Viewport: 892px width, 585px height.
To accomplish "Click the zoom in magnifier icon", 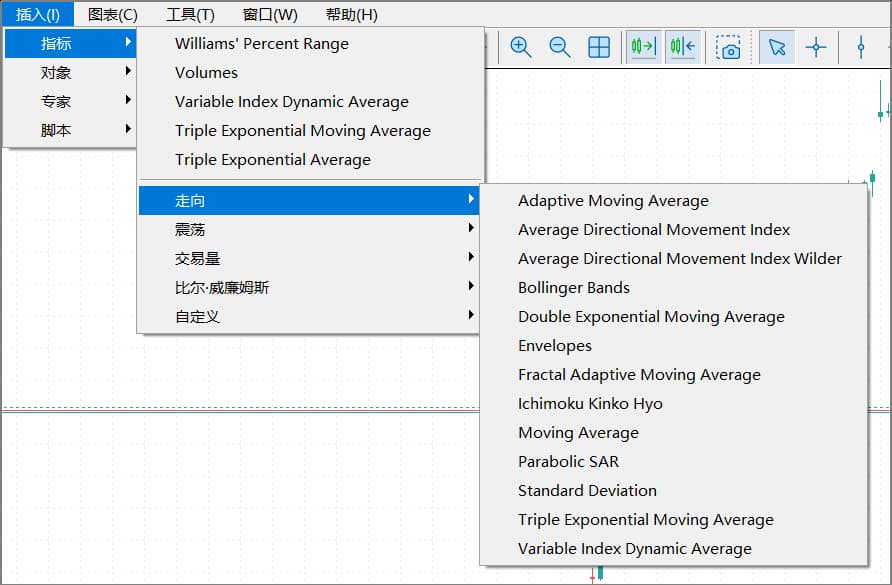I will pyautogui.click(x=520, y=47).
